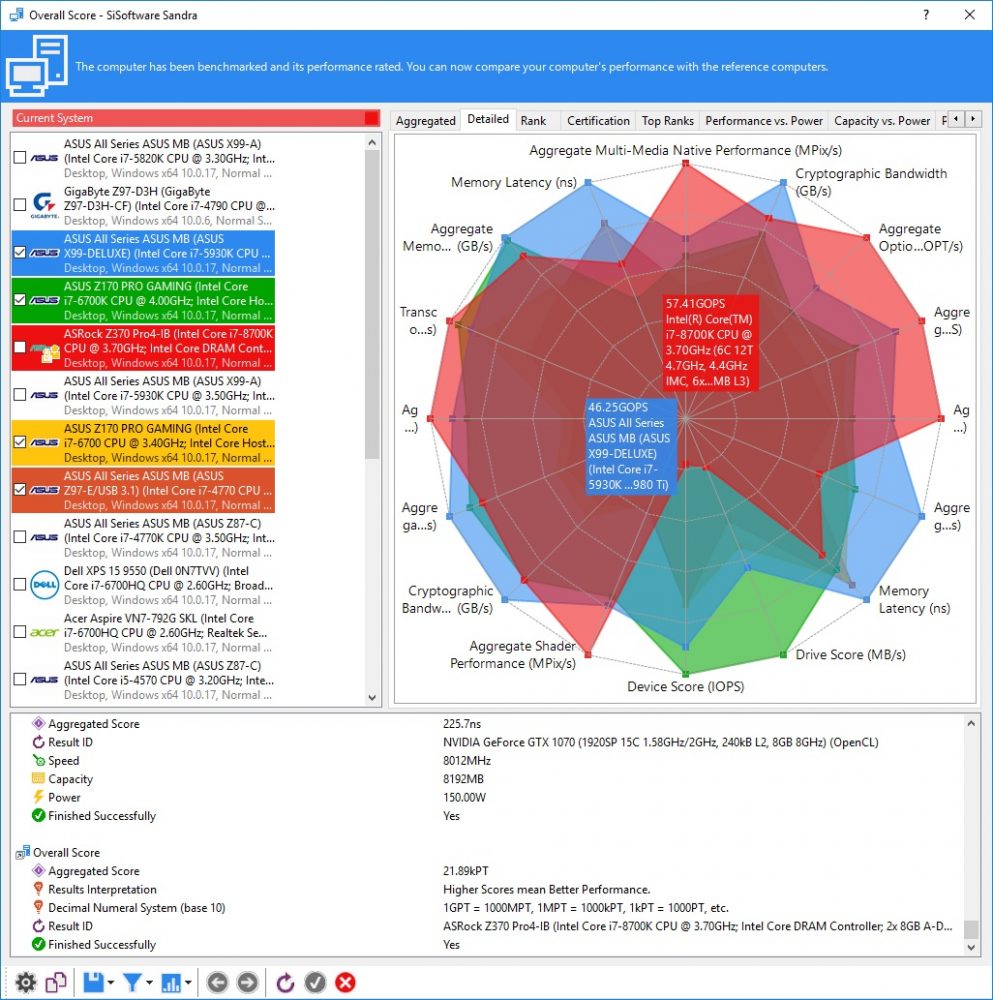Uncheck the ASUS Z170 PRO GAMING i7-6700 checkbox

click(20, 442)
